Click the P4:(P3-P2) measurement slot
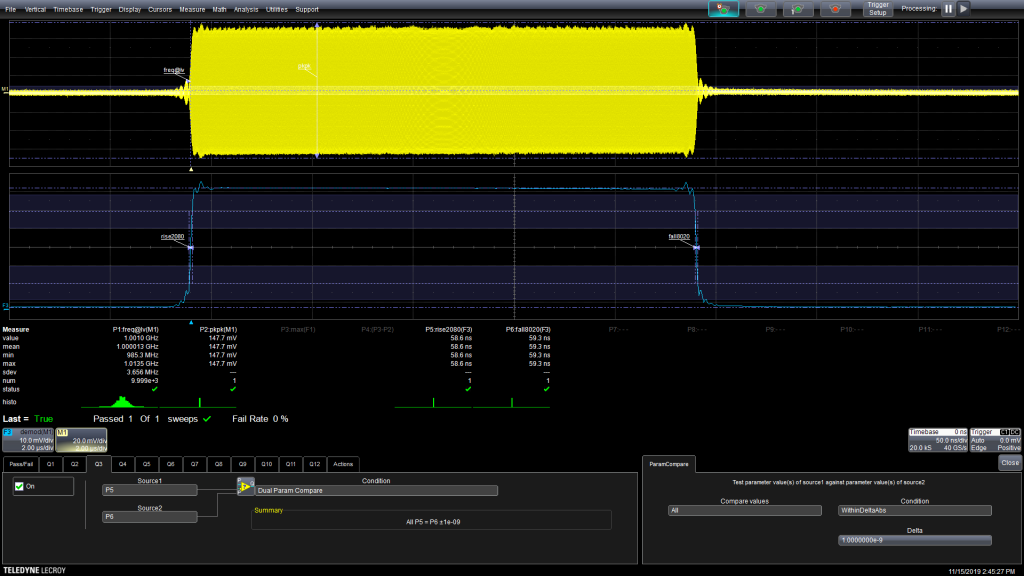Viewport: 1024px width, 576px height. pos(377,330)
